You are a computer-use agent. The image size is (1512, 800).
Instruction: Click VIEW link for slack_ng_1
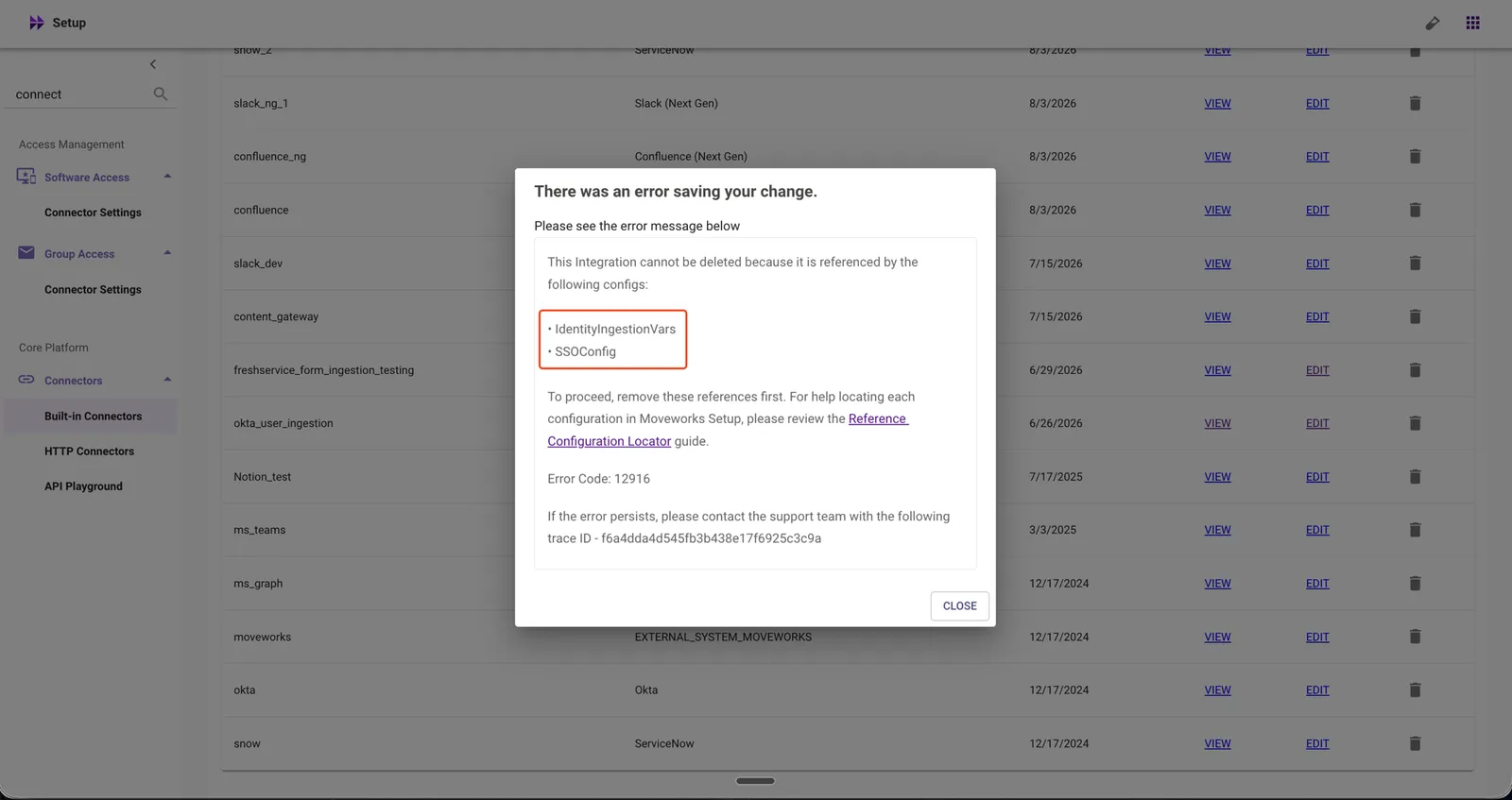tap(1217, 104)
